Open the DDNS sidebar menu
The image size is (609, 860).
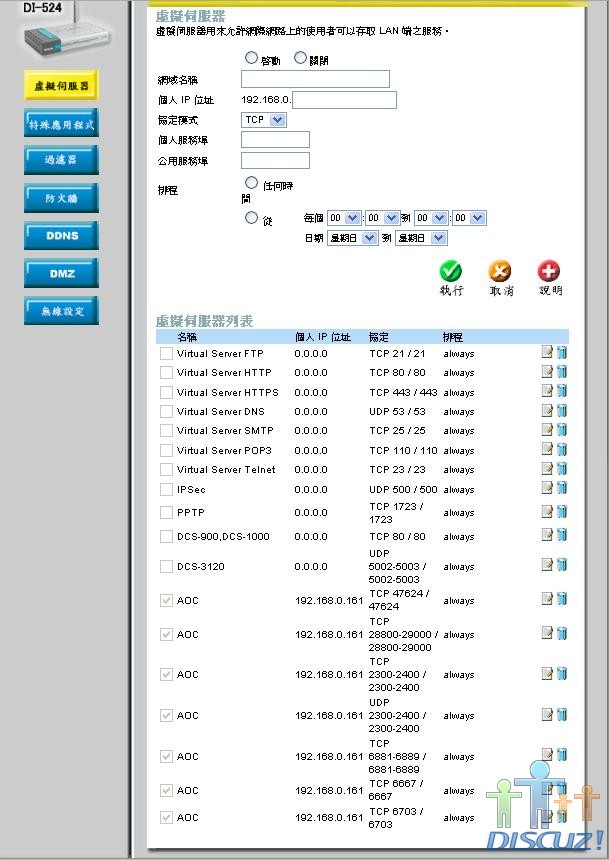click(61, 236)
